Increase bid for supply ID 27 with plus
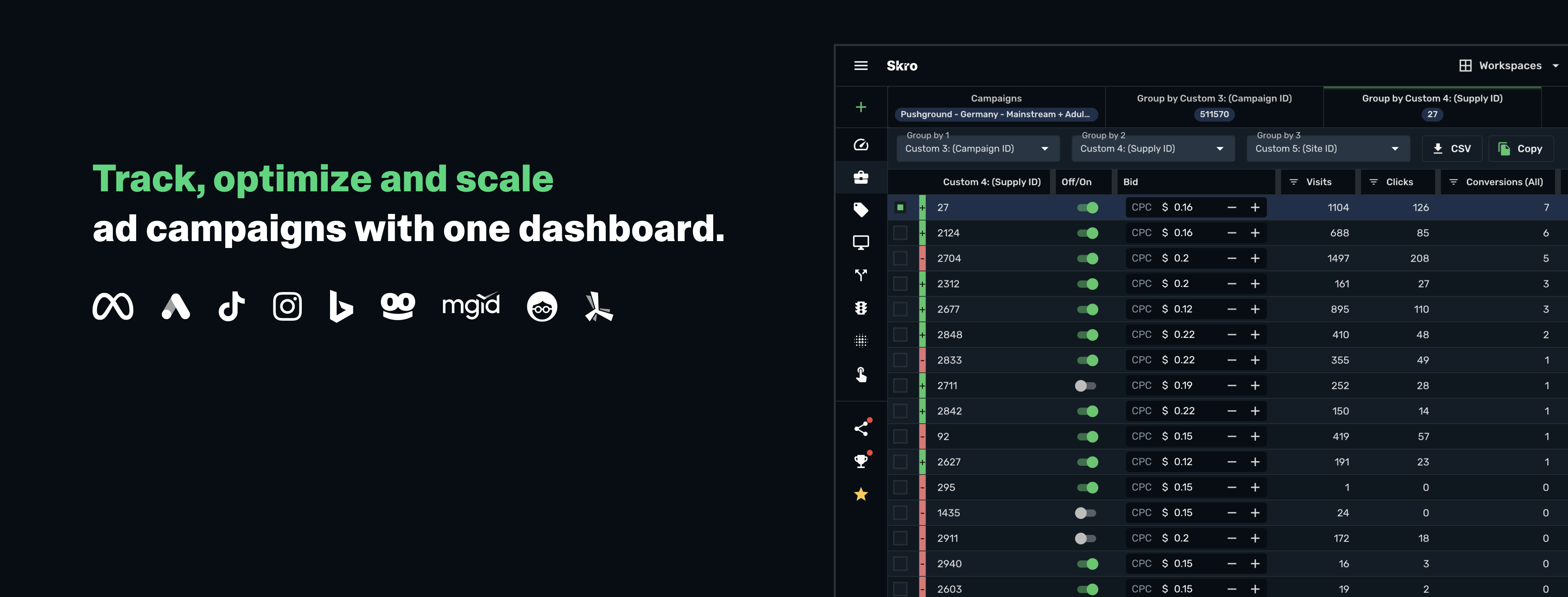 click(1255, 208)
